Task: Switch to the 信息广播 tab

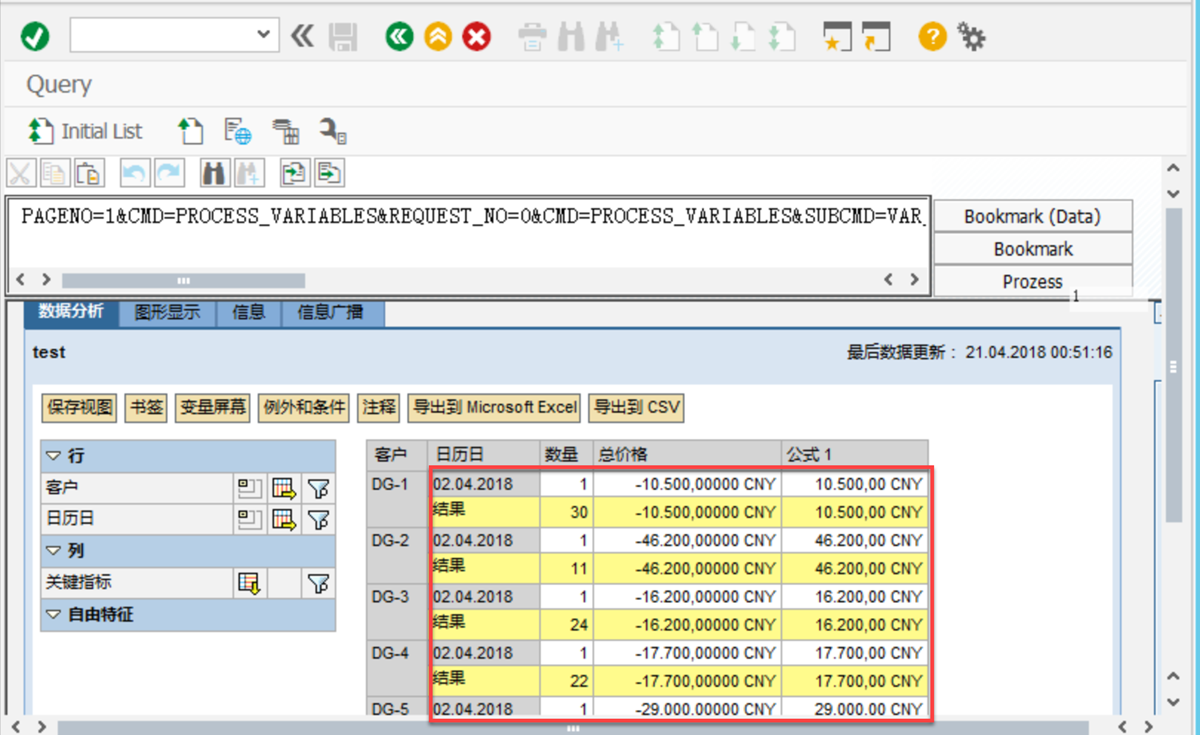Action: (x=330, y=312)
